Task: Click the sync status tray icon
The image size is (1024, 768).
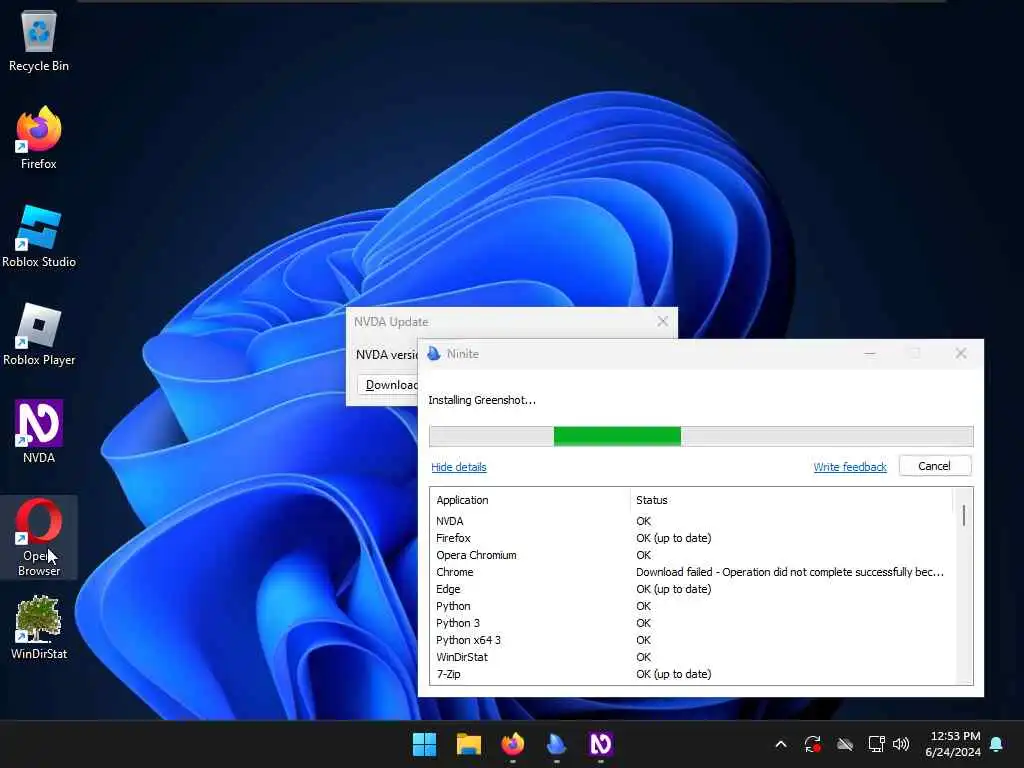Action: (x=812, y=744)
